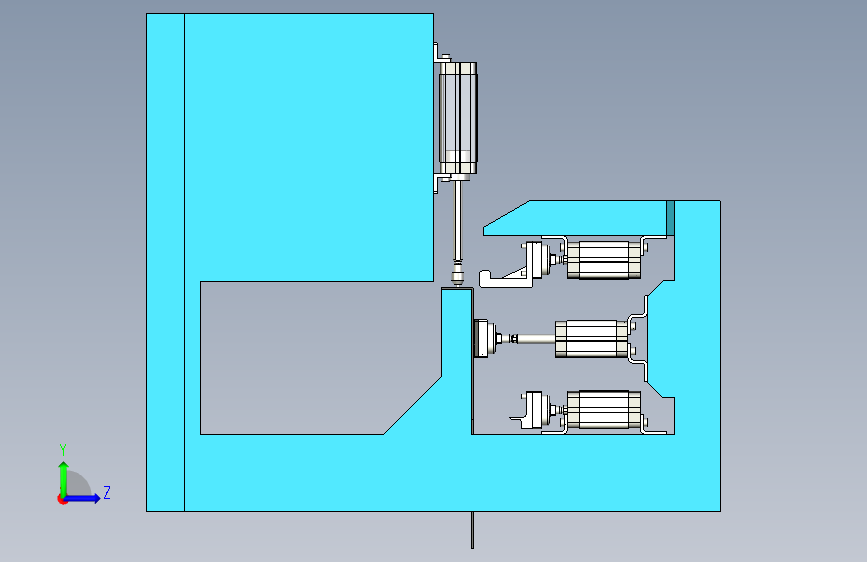Pick the middle cylinder's extended piston rod

pyautogui.click(x=536, y=339)
